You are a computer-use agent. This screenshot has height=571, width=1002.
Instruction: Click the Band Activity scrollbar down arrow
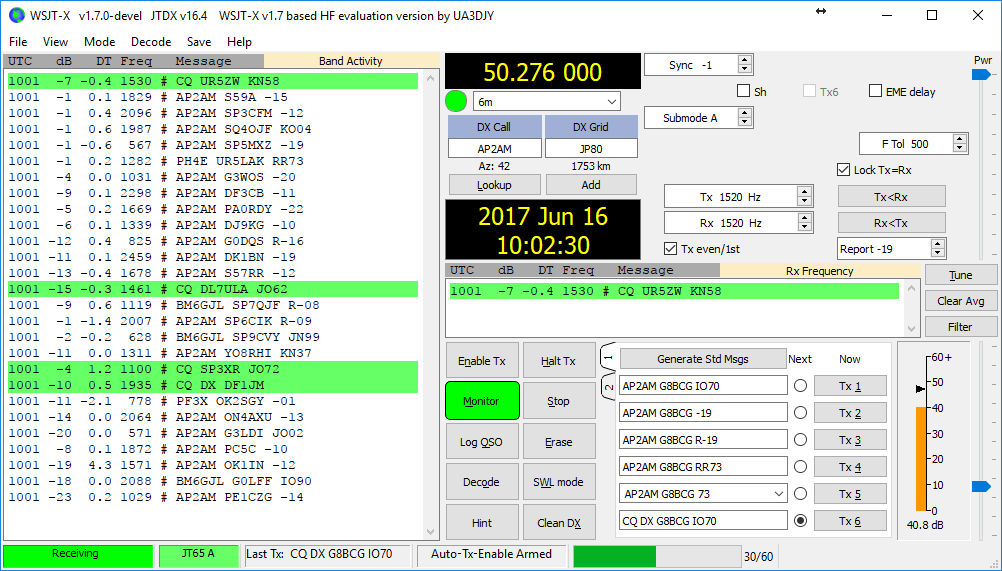pos(430,532)
